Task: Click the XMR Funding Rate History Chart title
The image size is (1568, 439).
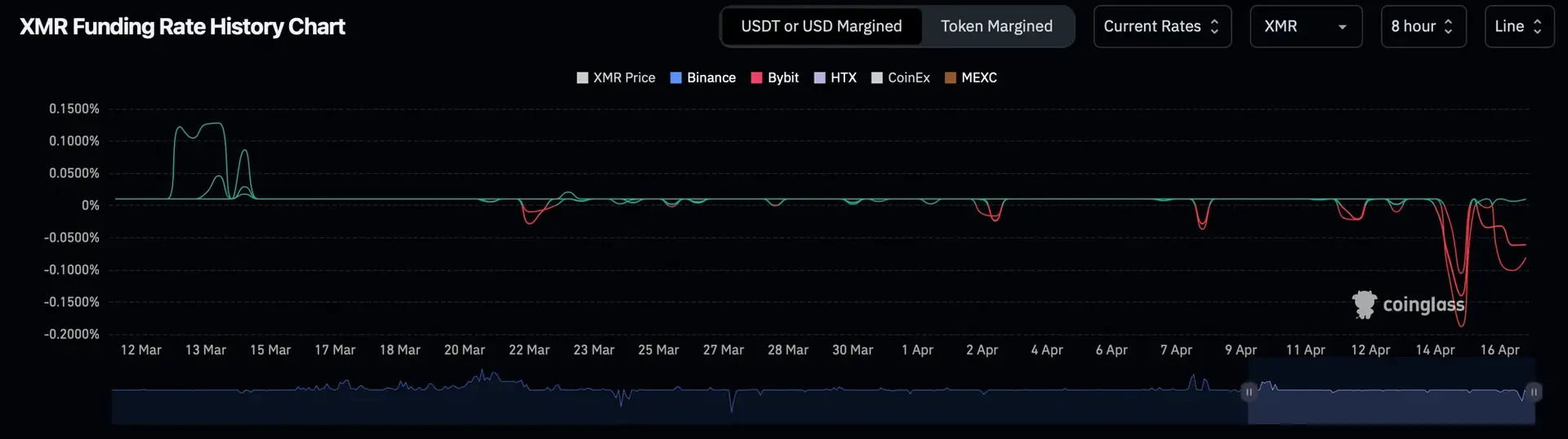Action: tap(182, 27)
